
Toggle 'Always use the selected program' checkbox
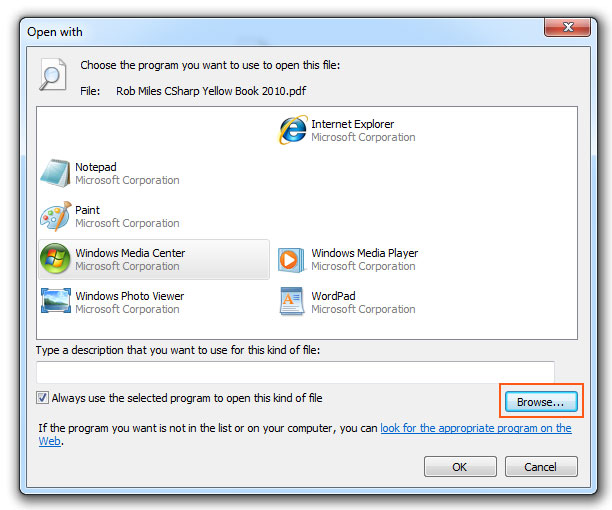(42, 398)
